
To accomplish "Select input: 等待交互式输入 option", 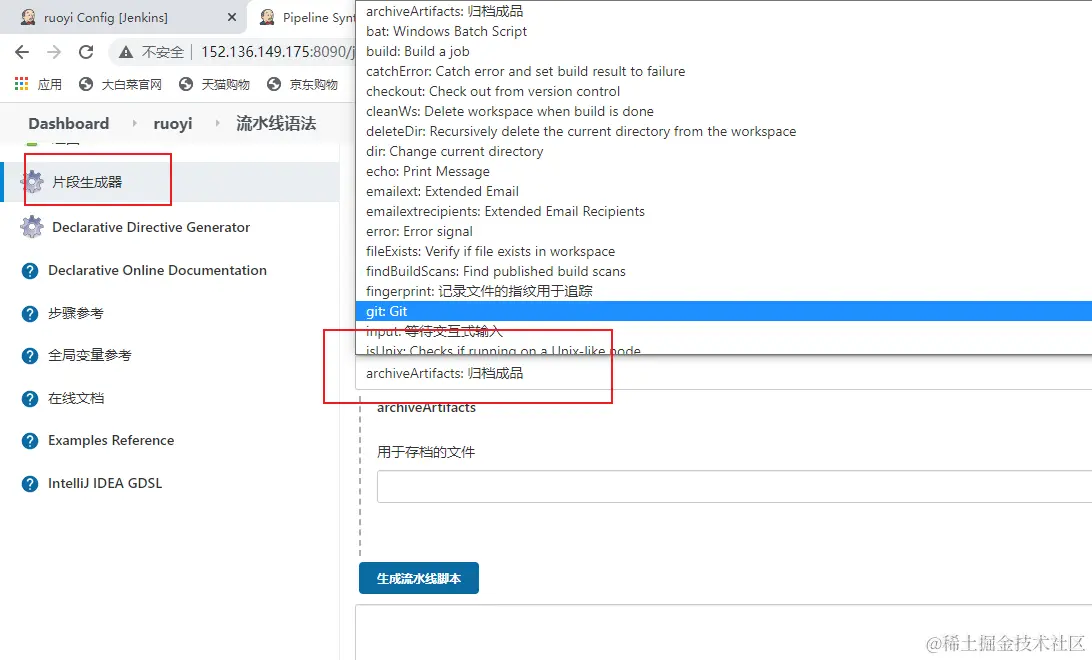I will [724, 331].
